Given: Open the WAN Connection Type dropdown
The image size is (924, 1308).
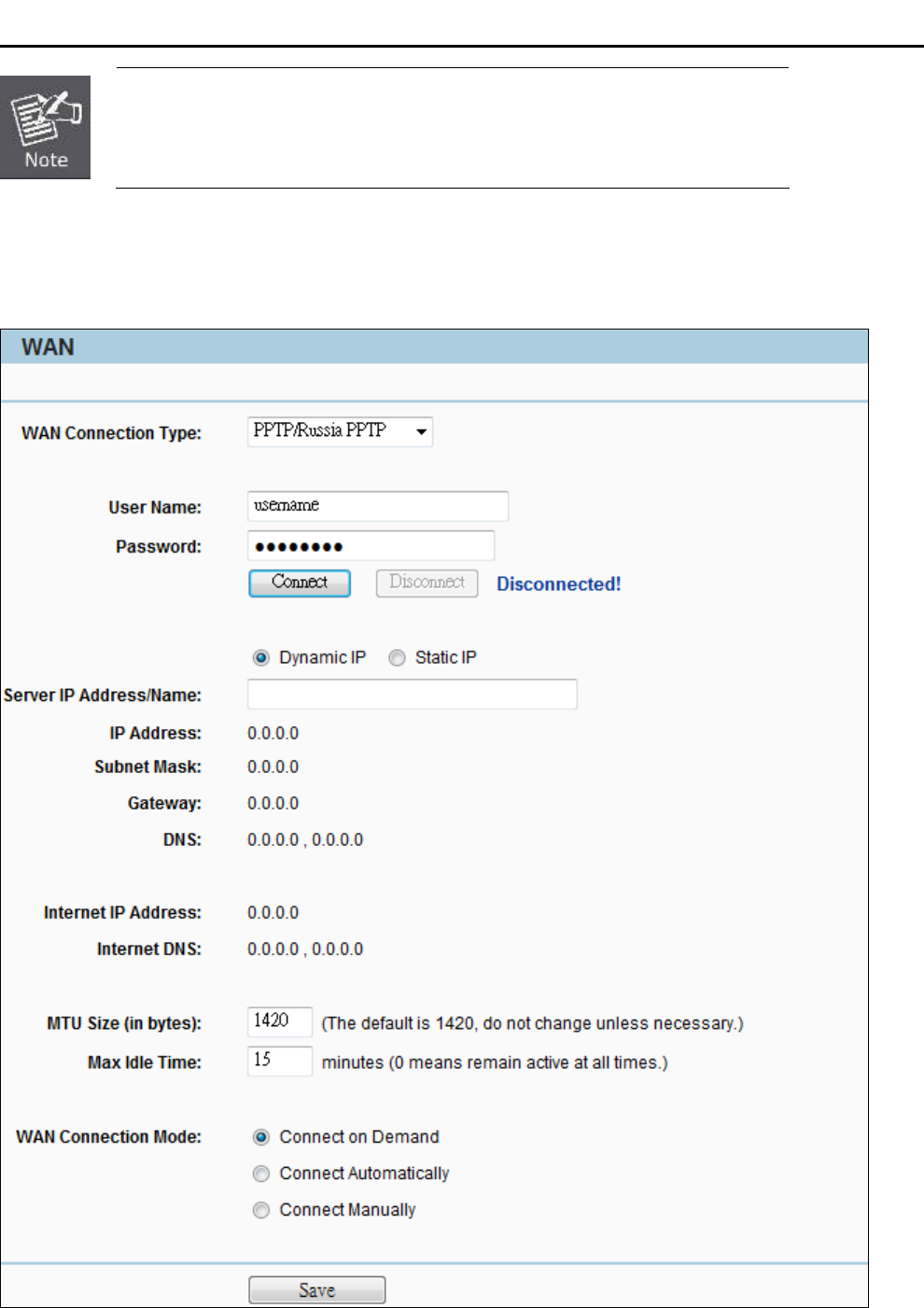Looking at the screenshot, I should click(340, 431).
